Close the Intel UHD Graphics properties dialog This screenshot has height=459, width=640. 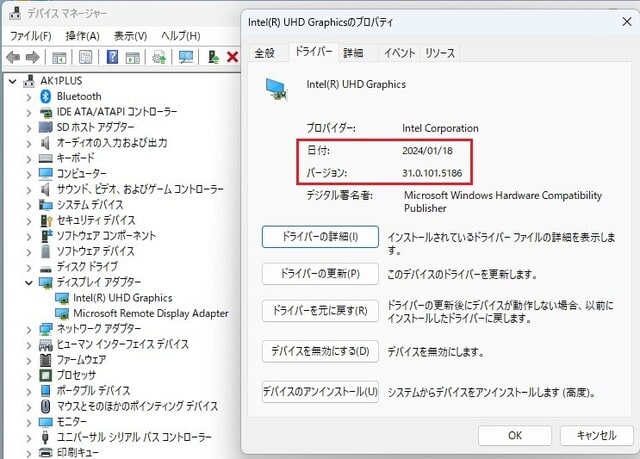[x=627, y=22]
